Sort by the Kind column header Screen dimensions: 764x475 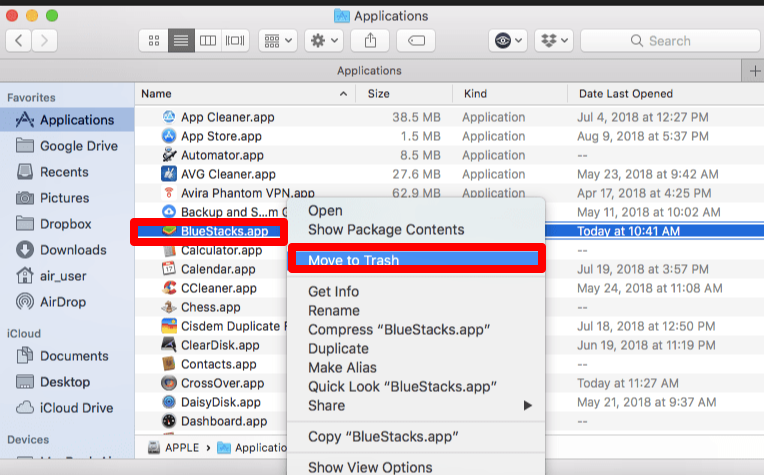[x=510, y=94]
